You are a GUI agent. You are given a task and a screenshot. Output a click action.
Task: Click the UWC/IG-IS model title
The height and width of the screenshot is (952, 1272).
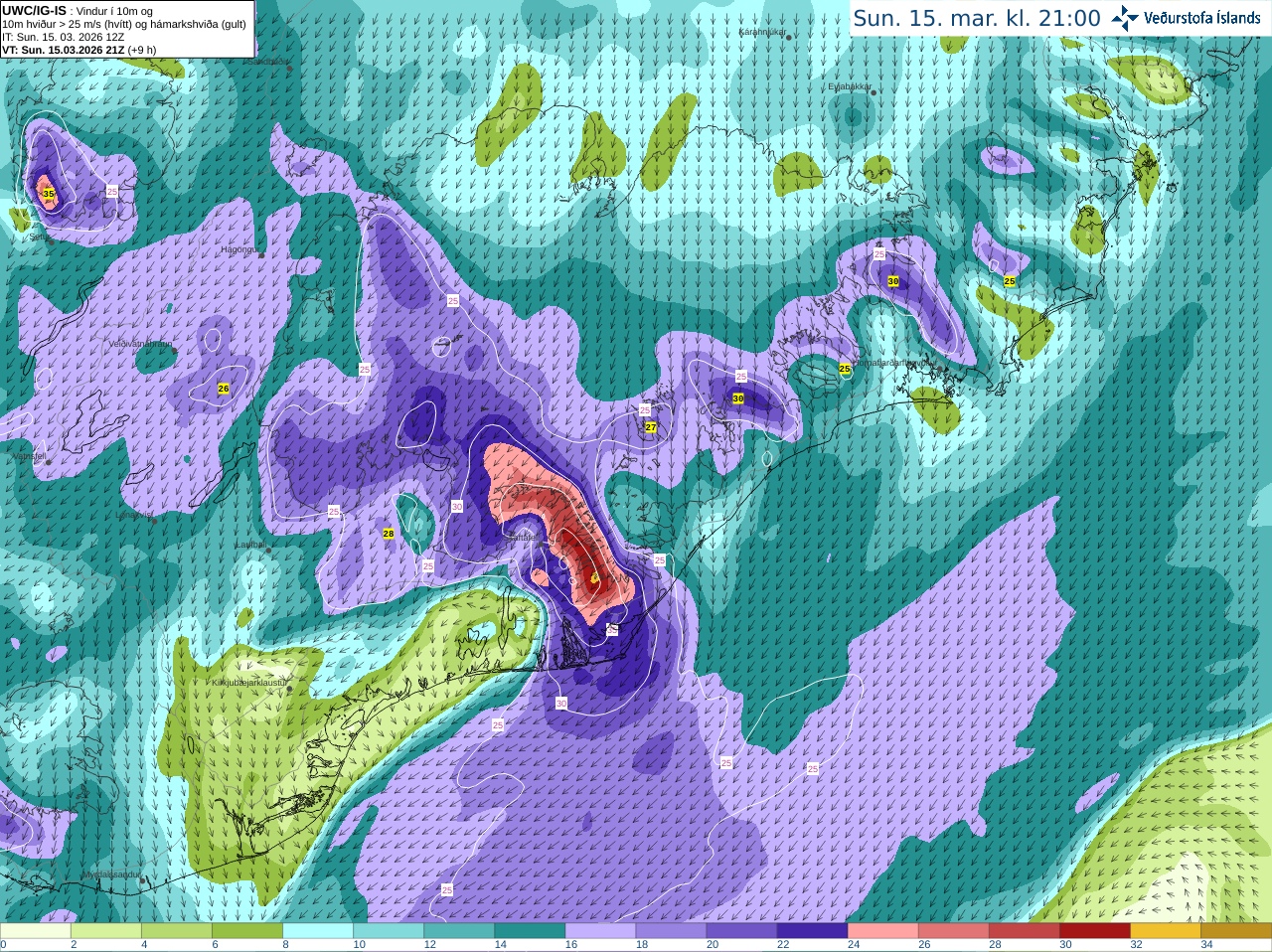(34, 10)
